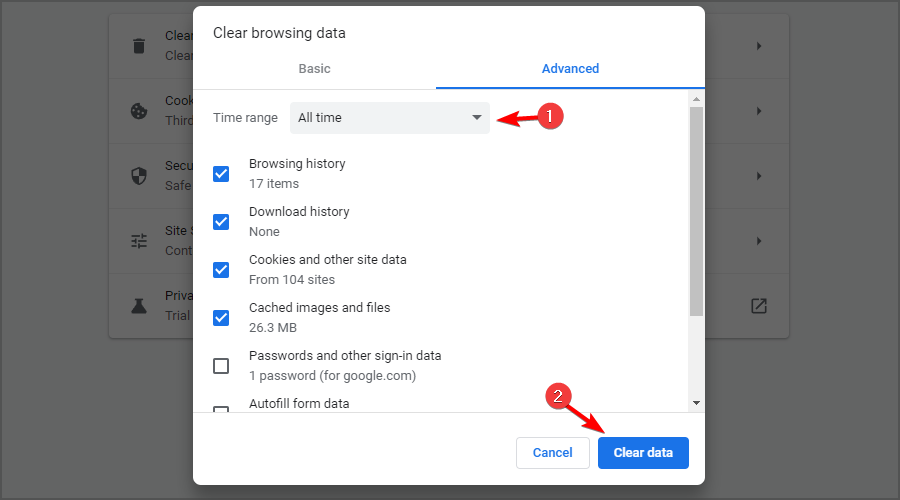The height and width of the screenshot is (500, 900).
Task: Select the Advanced tab
Action: point(571,68)
